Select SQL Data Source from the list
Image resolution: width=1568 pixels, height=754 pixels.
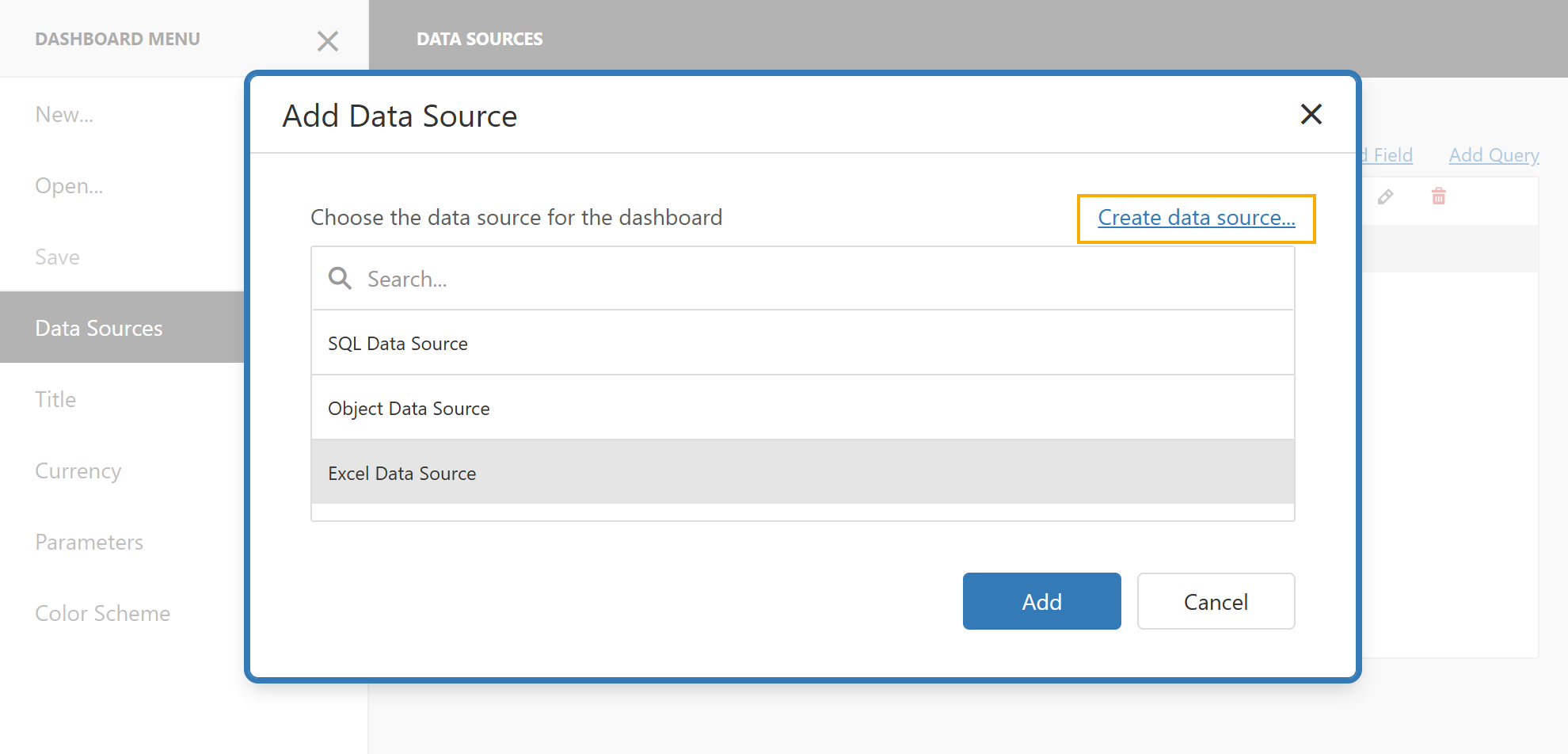pos(398,343)
